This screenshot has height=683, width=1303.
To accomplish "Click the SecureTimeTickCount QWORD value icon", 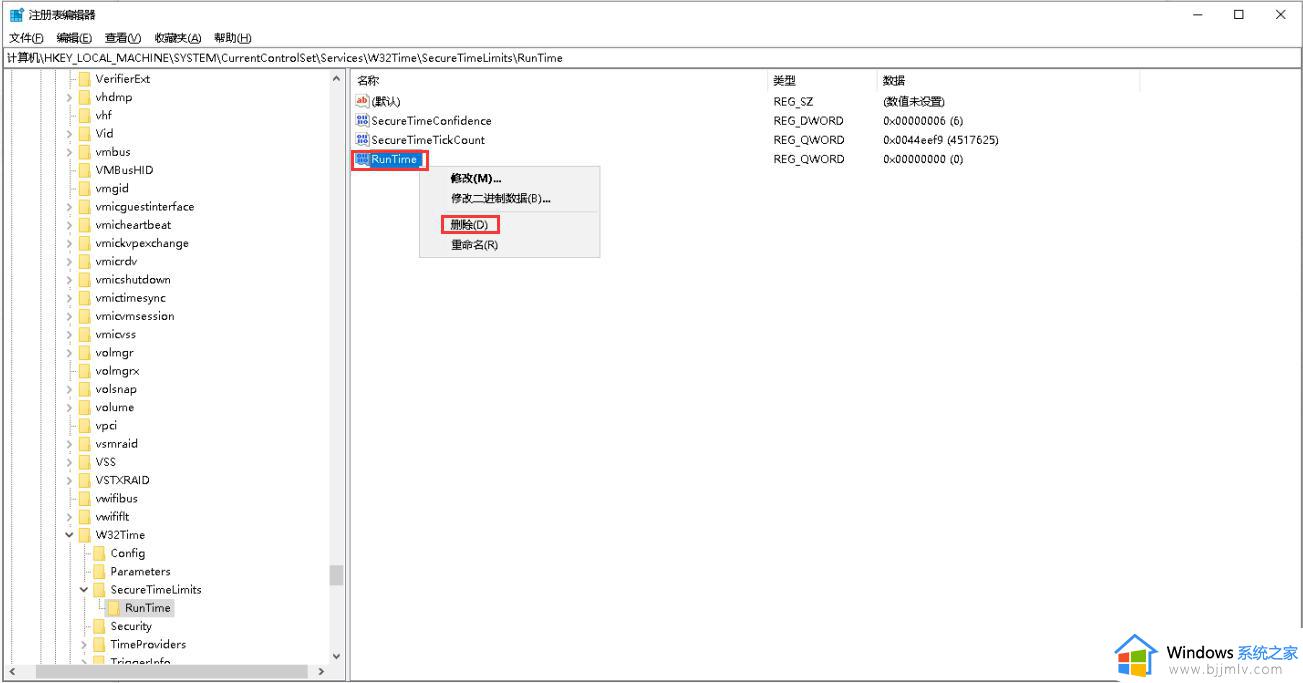I will pyautogui.click(x=362, y=140).
